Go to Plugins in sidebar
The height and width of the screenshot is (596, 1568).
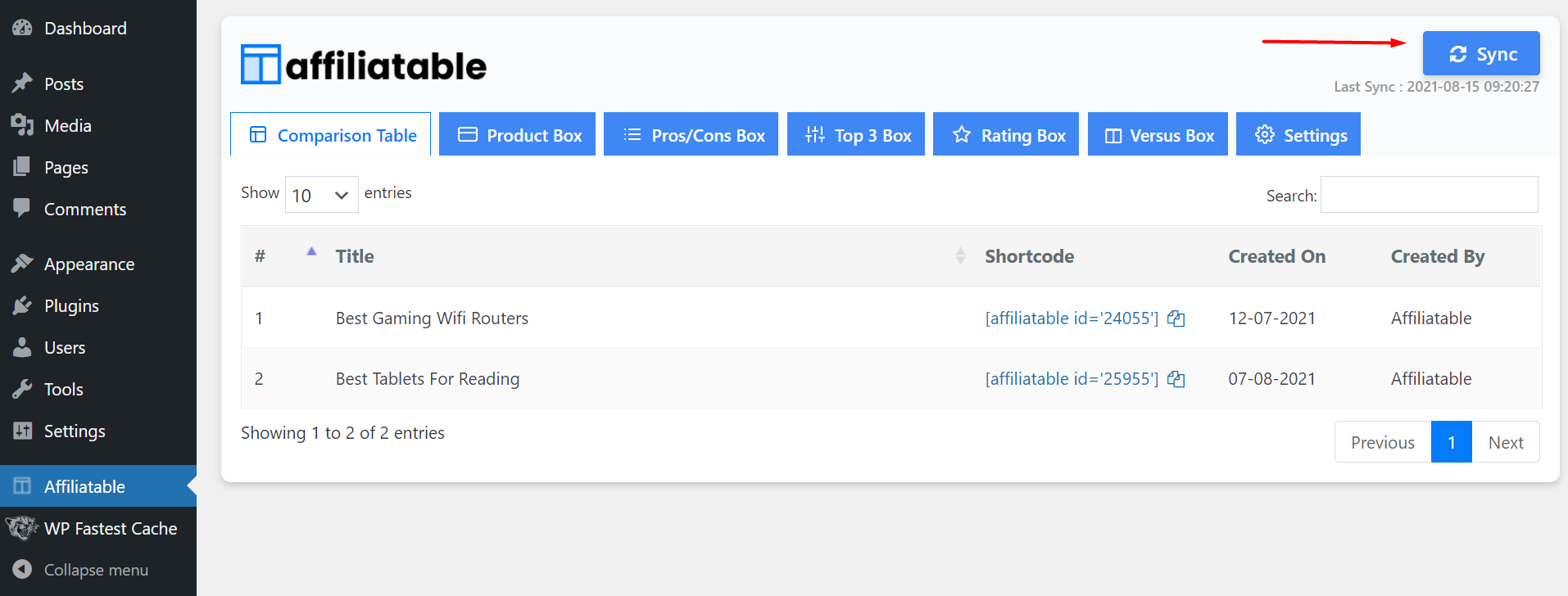(x=71, y=305)
